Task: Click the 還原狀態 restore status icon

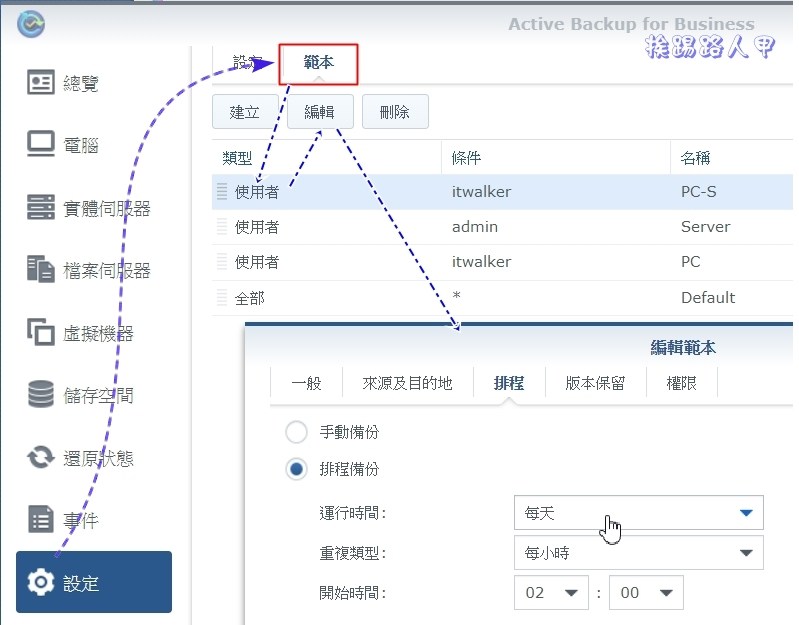Action: 41,457
